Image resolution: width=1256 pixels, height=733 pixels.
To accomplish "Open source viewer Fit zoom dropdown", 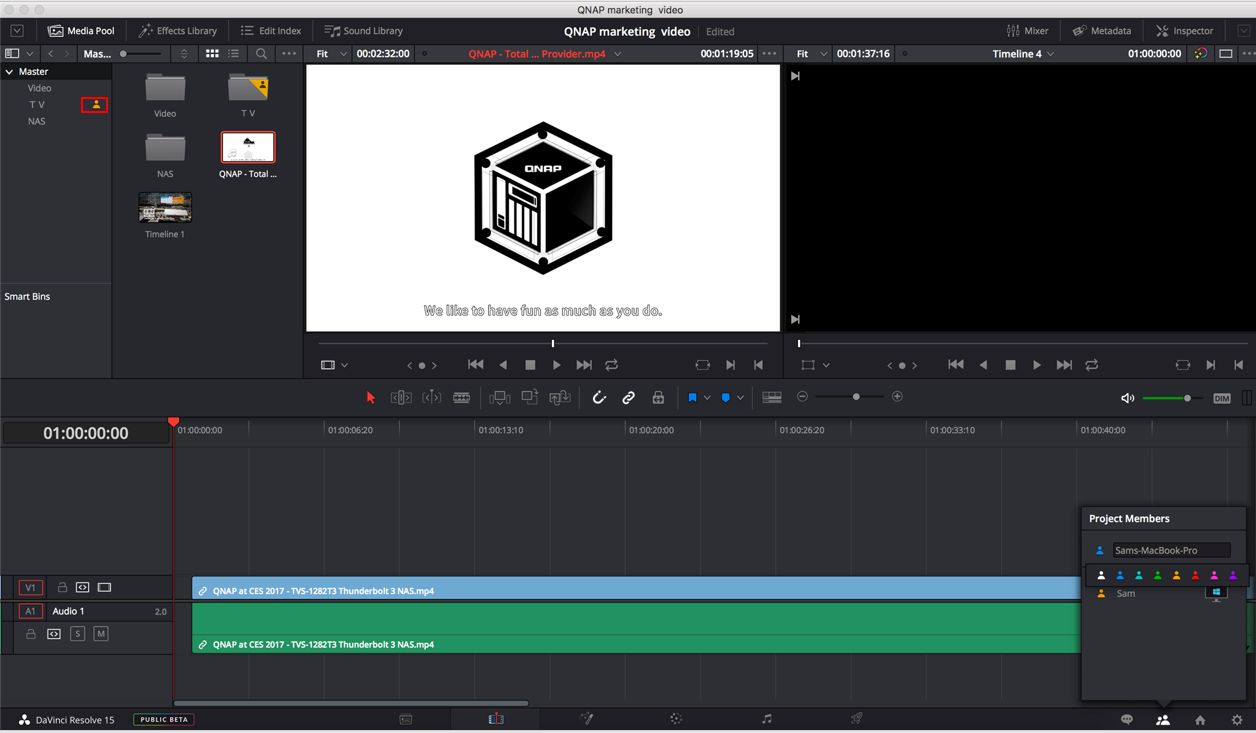I will (332, 54).
